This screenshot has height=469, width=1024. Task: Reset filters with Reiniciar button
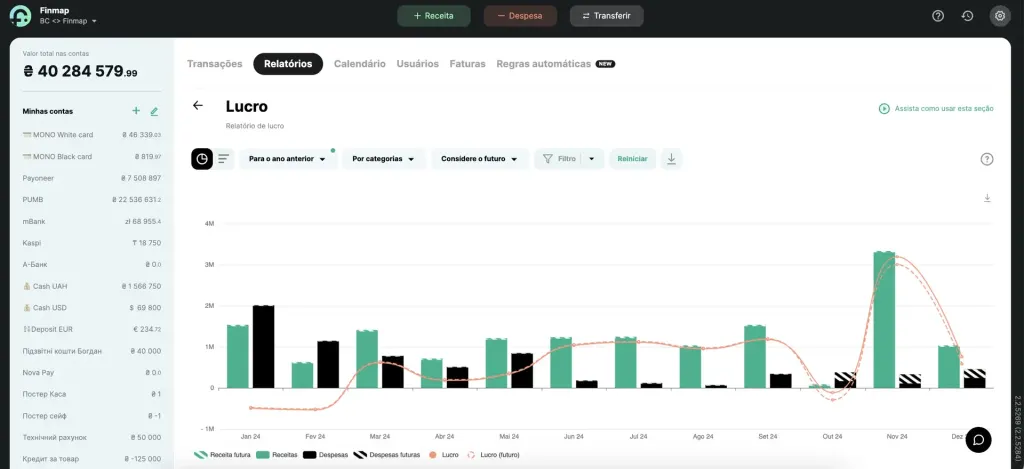pyautogui.click(x=632, y=159)
